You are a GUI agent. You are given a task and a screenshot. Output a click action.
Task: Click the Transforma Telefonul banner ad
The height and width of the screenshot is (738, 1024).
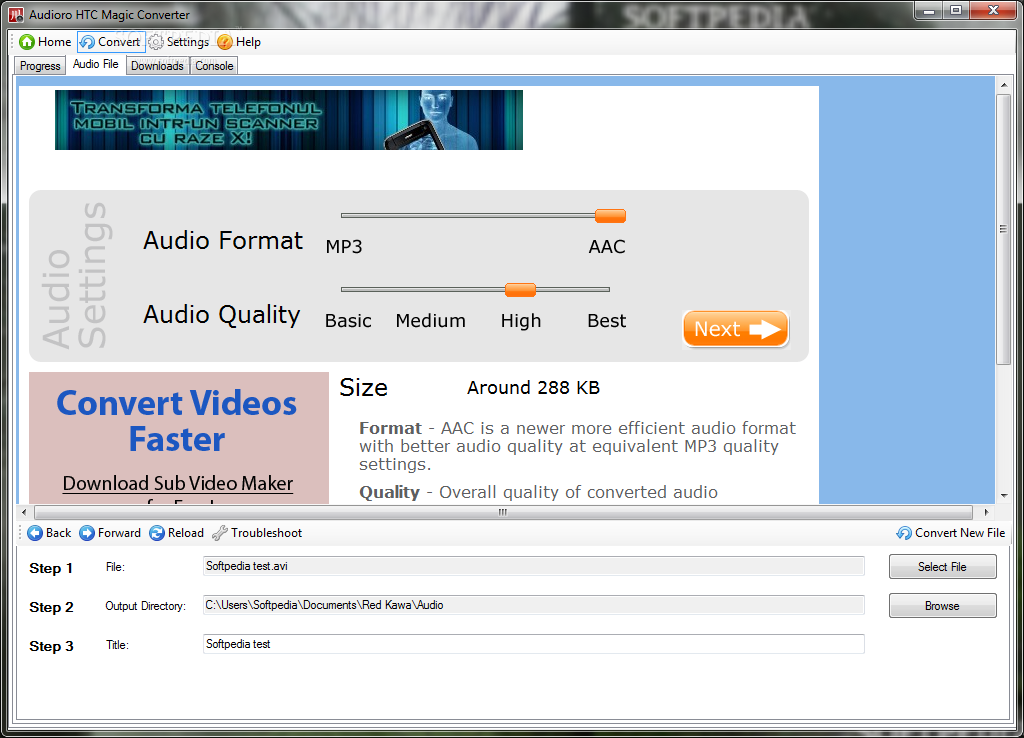(289, 120)
